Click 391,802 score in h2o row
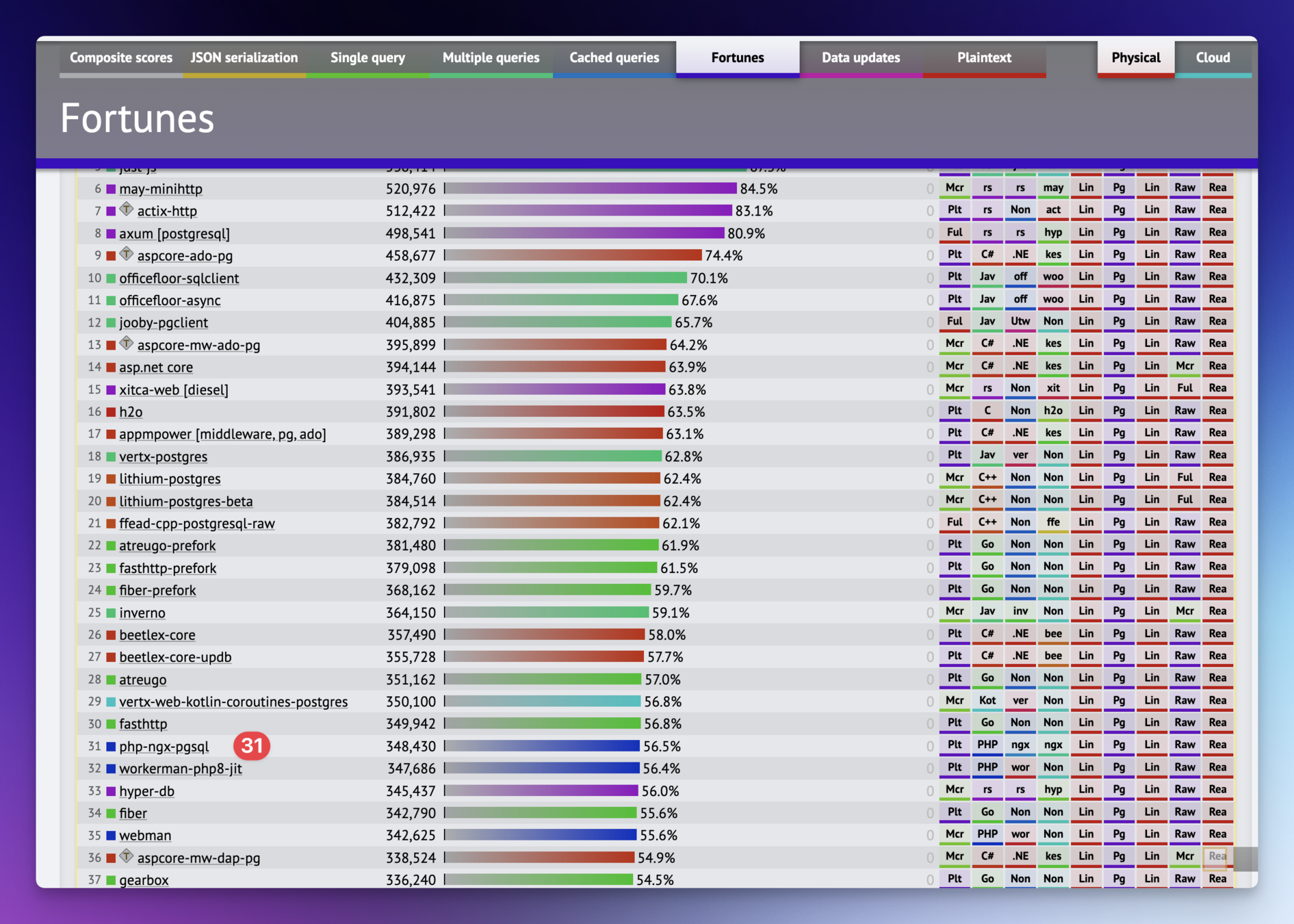The height and width of the screenshot is (924, 1294). (411, 412)
